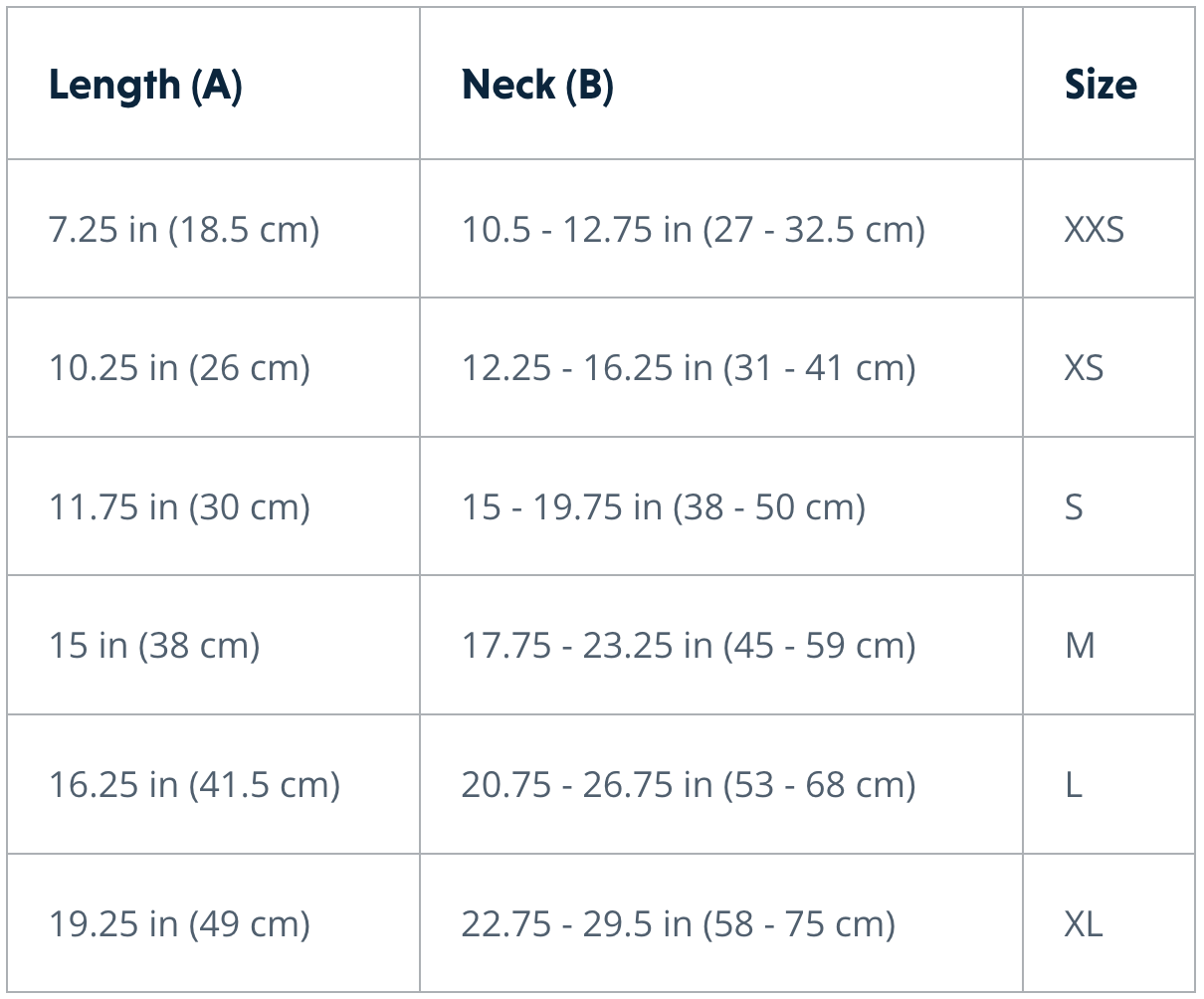Select the M size cell

point(1080,646)
